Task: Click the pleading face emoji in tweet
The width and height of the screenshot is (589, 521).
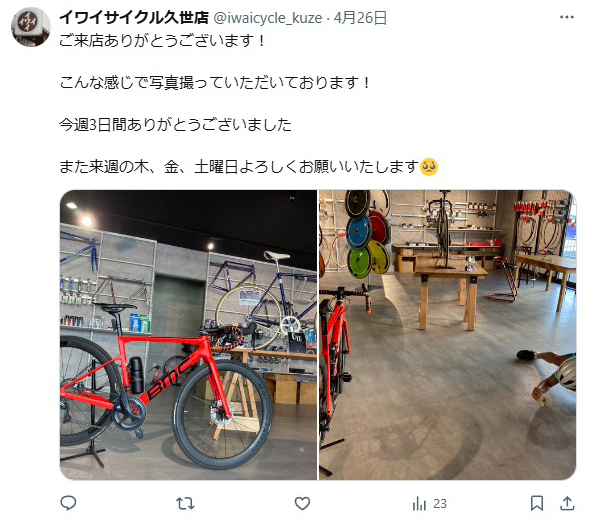Action: tap(429, 167)
